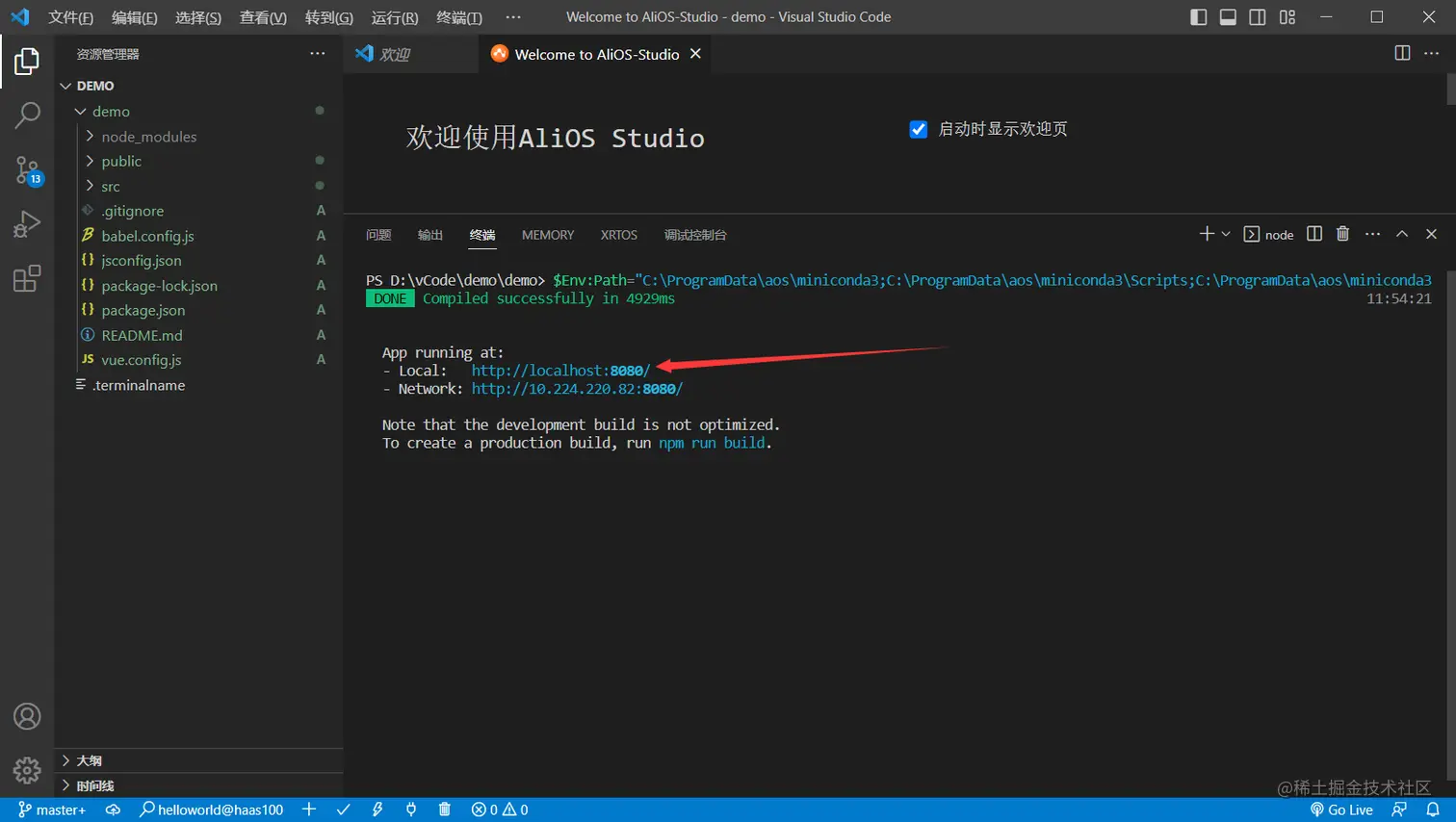Start Go Live server
Image resolution: width=1456 pixels, height=822 pixels.
(x=1341, y=809)
